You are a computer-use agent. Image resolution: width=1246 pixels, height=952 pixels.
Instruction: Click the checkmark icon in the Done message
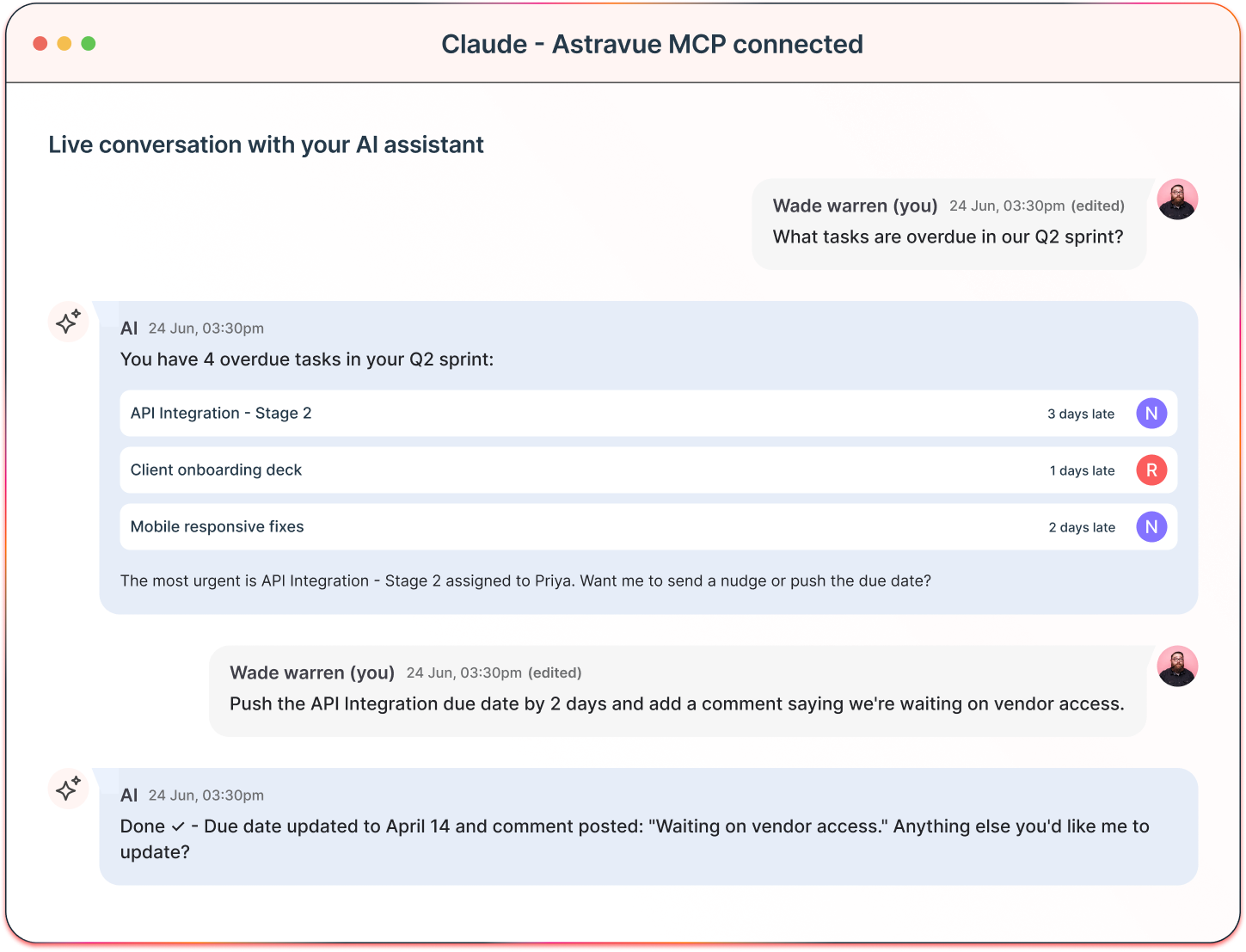pos(176,826)
